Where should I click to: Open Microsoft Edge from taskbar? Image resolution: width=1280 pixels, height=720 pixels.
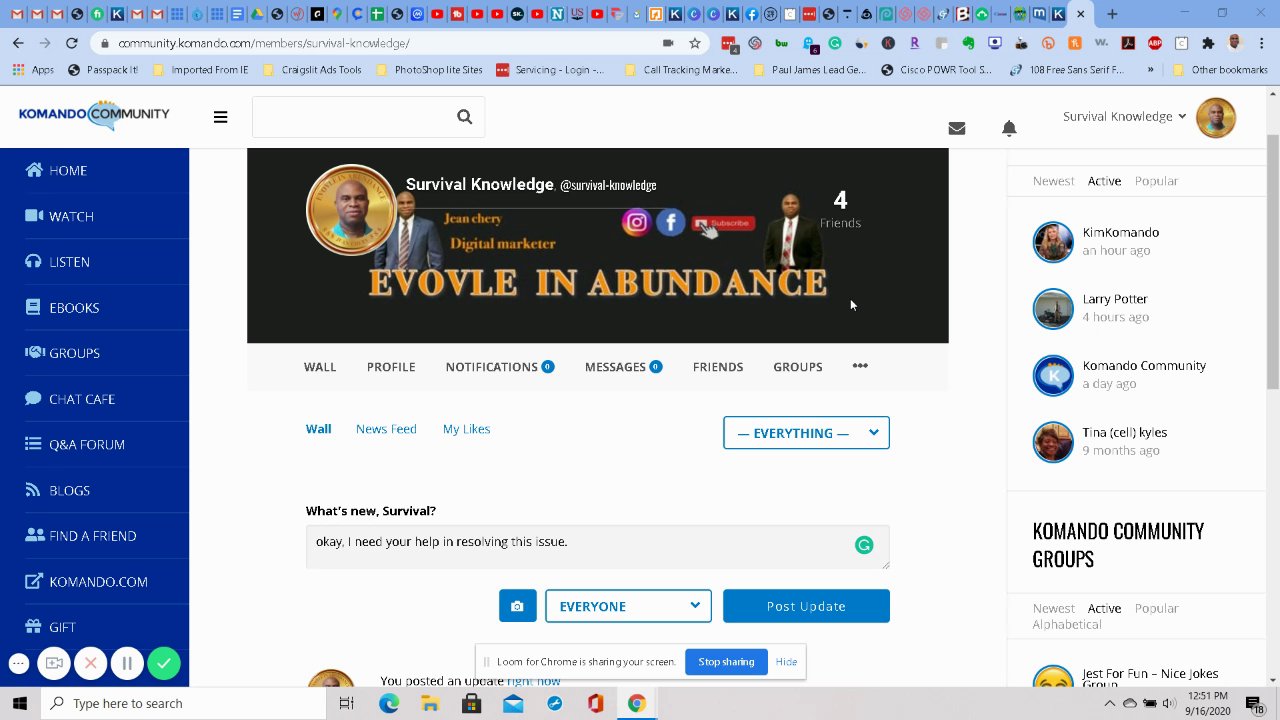tap(389, 704)
